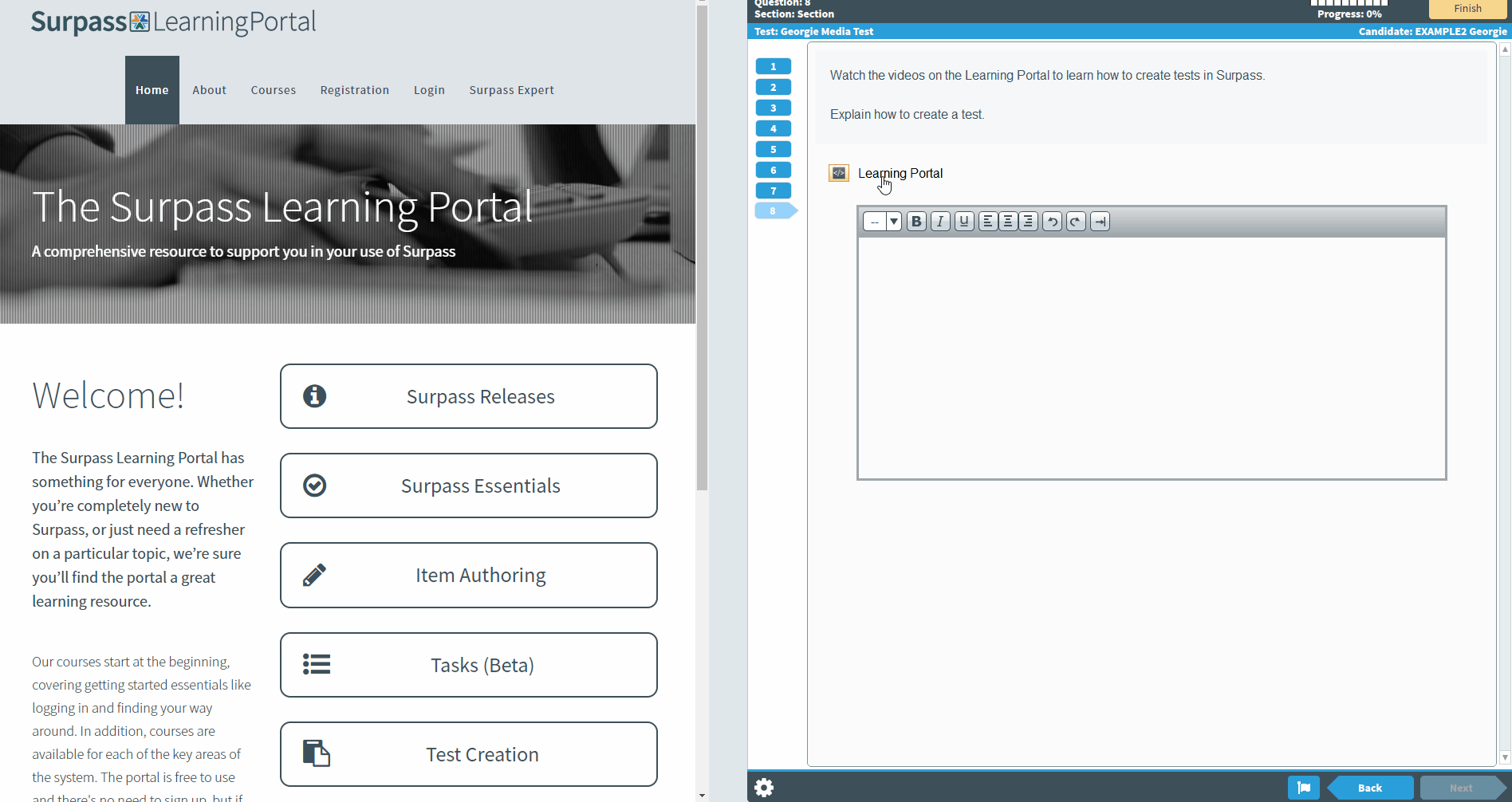Click the 'Explain how to create a test.' text
The height and width of the screenshot is (802, 1512).
pos(908,114)
